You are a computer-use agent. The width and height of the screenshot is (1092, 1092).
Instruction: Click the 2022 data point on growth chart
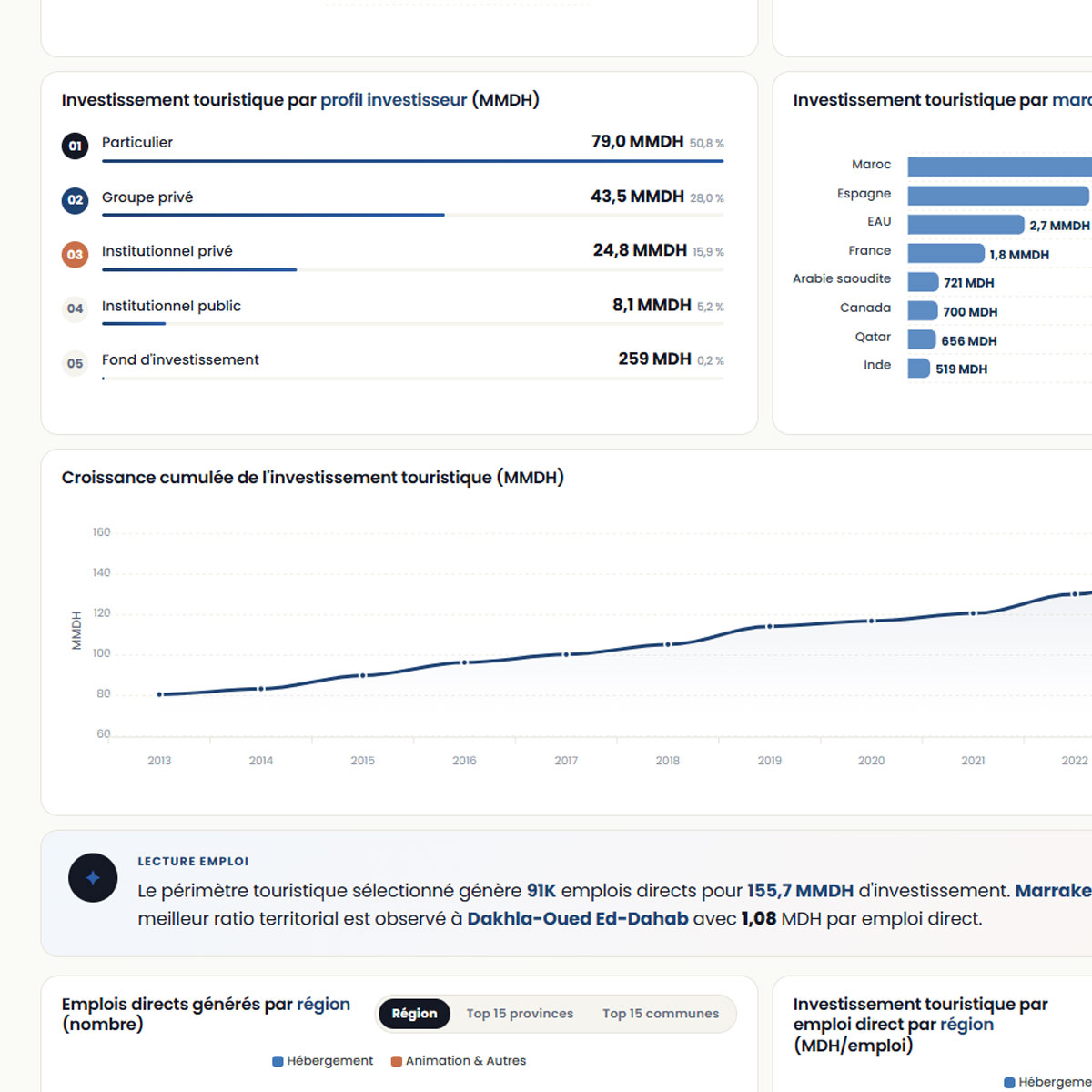coord(1075,594)
